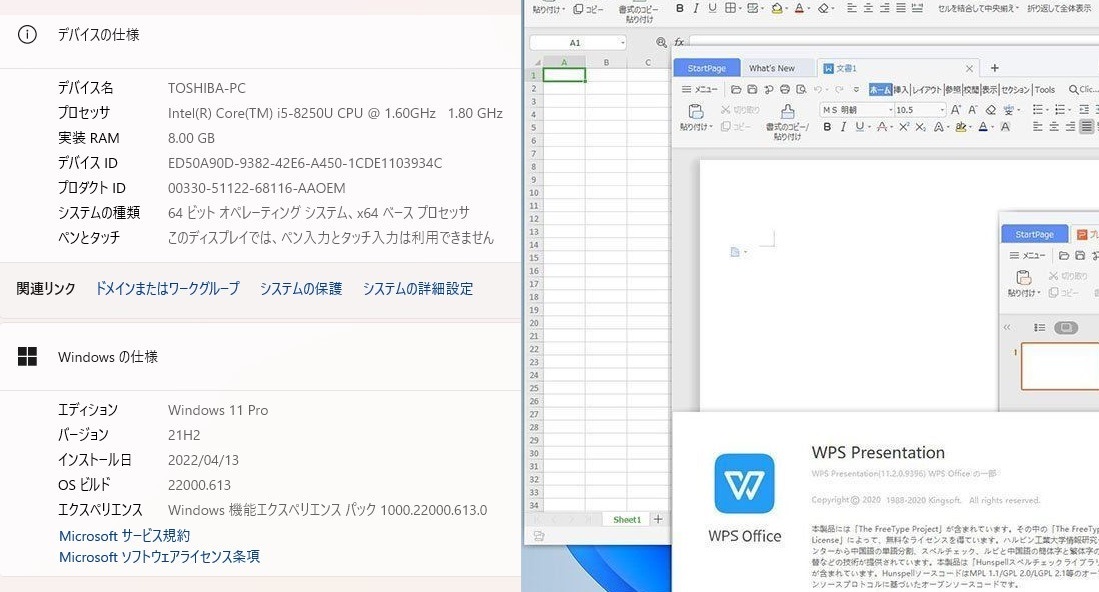This screenshot has height=592, width=1099.
Task: Open print preview icon in Writer toolbar
Action: pos(801,90)
